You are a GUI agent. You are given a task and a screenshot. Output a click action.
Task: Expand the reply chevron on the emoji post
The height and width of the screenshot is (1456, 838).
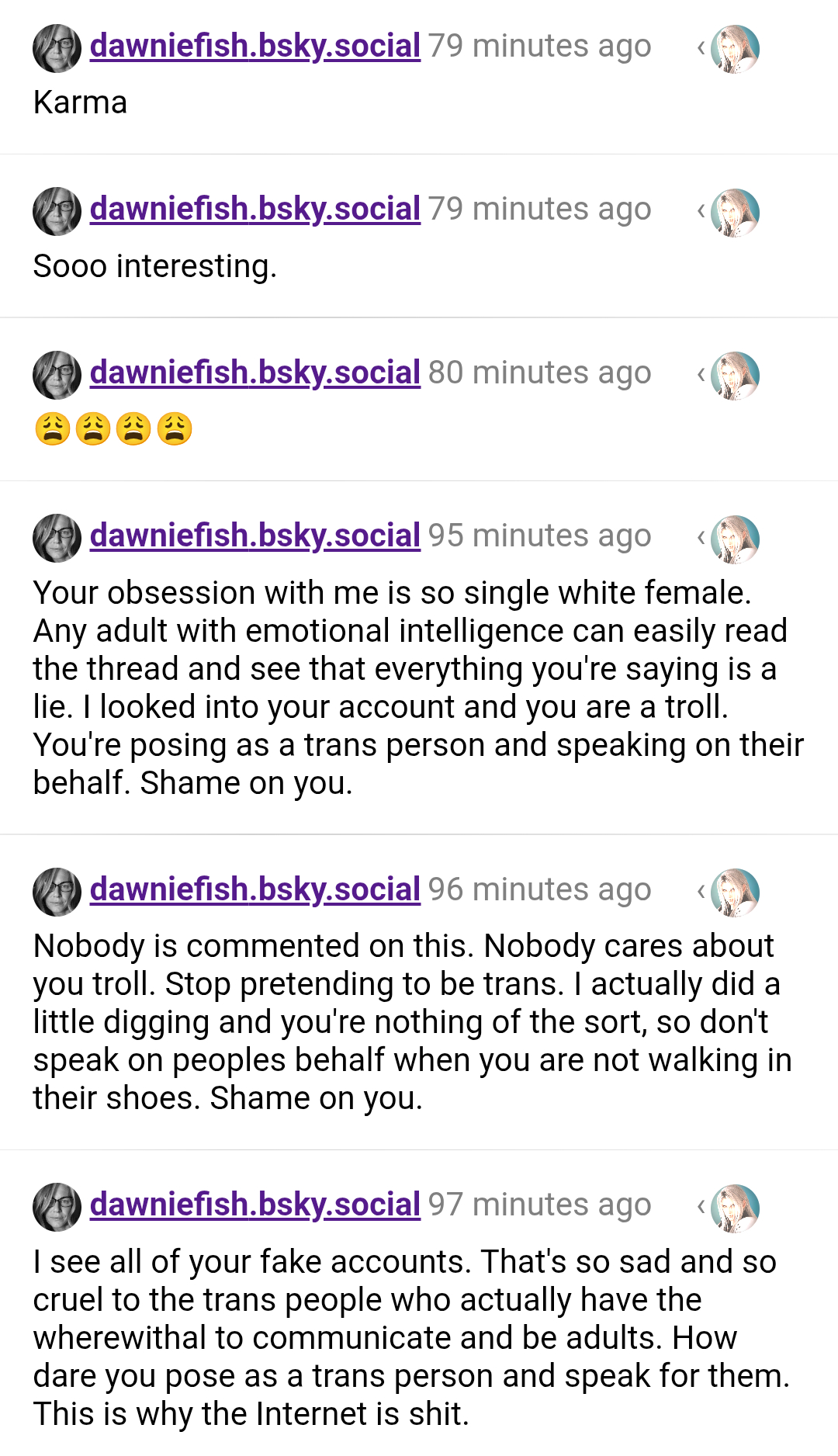(x=701, y=375)
